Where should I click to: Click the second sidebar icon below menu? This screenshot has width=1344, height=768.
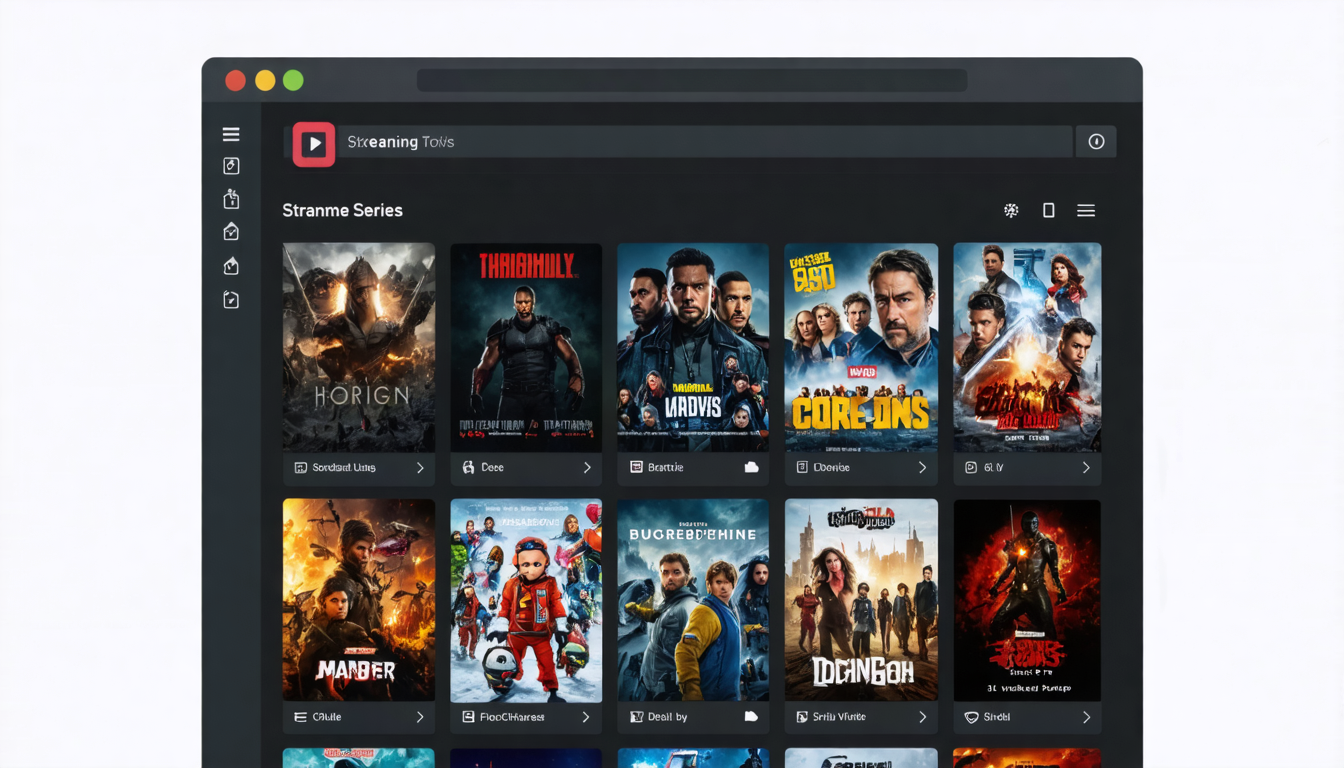(x=231, y=199)
